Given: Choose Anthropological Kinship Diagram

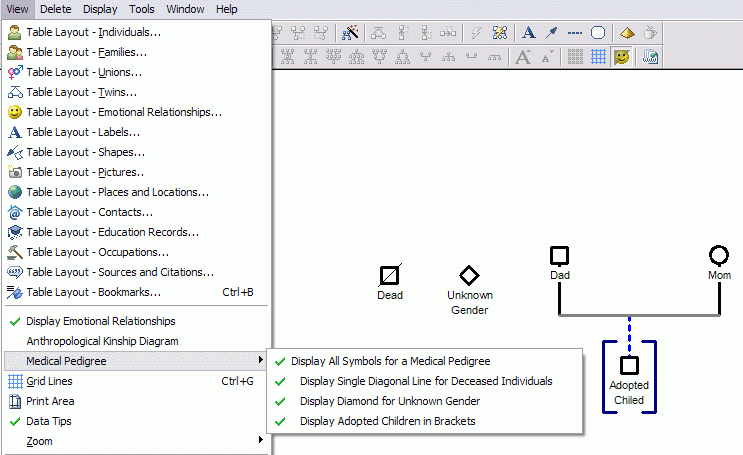Looking at the screenshot, I should 102,341.
